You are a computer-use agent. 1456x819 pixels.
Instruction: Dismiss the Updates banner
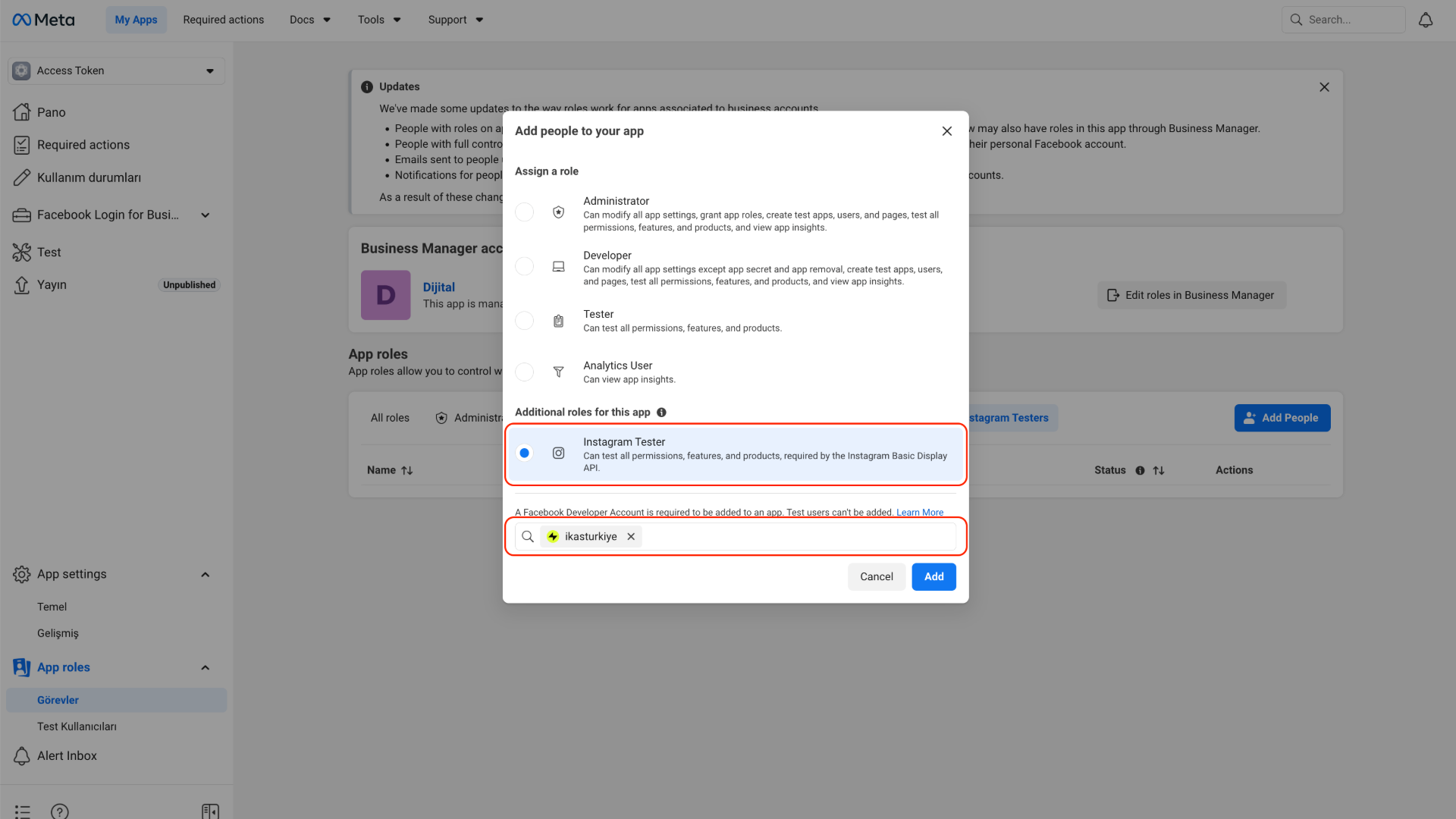pyautogui.click(x=1324, y=87)
